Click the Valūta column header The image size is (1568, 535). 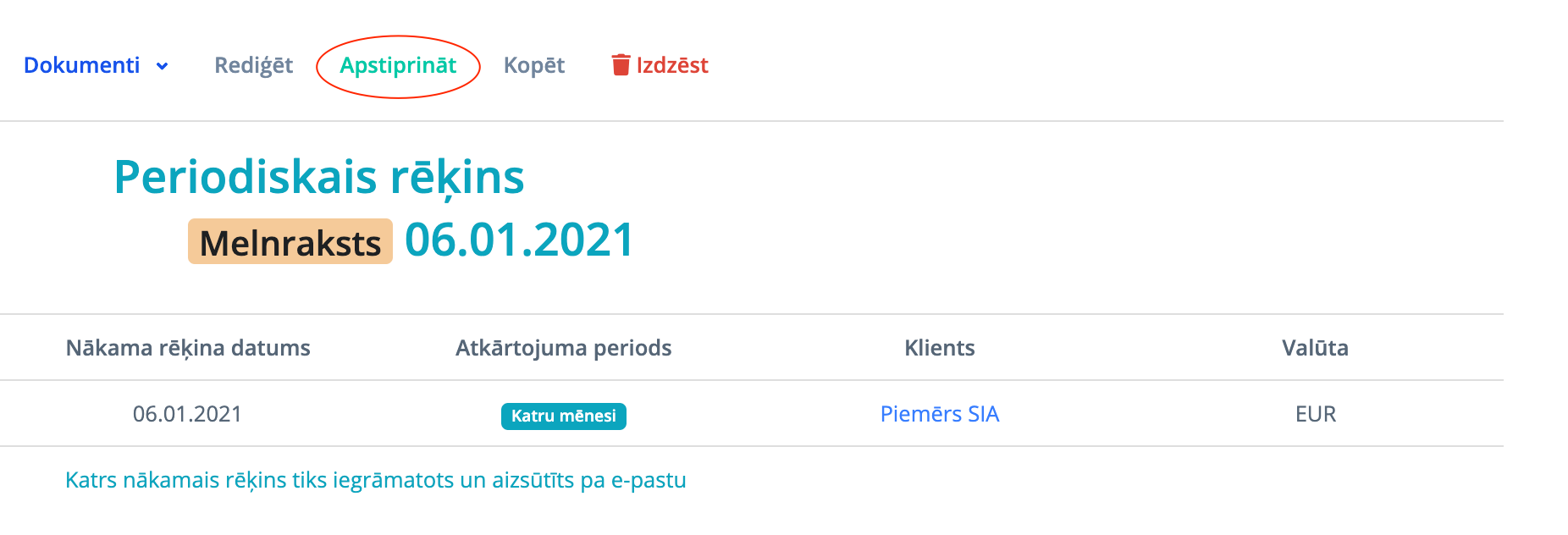click(x=1315, y=348)
